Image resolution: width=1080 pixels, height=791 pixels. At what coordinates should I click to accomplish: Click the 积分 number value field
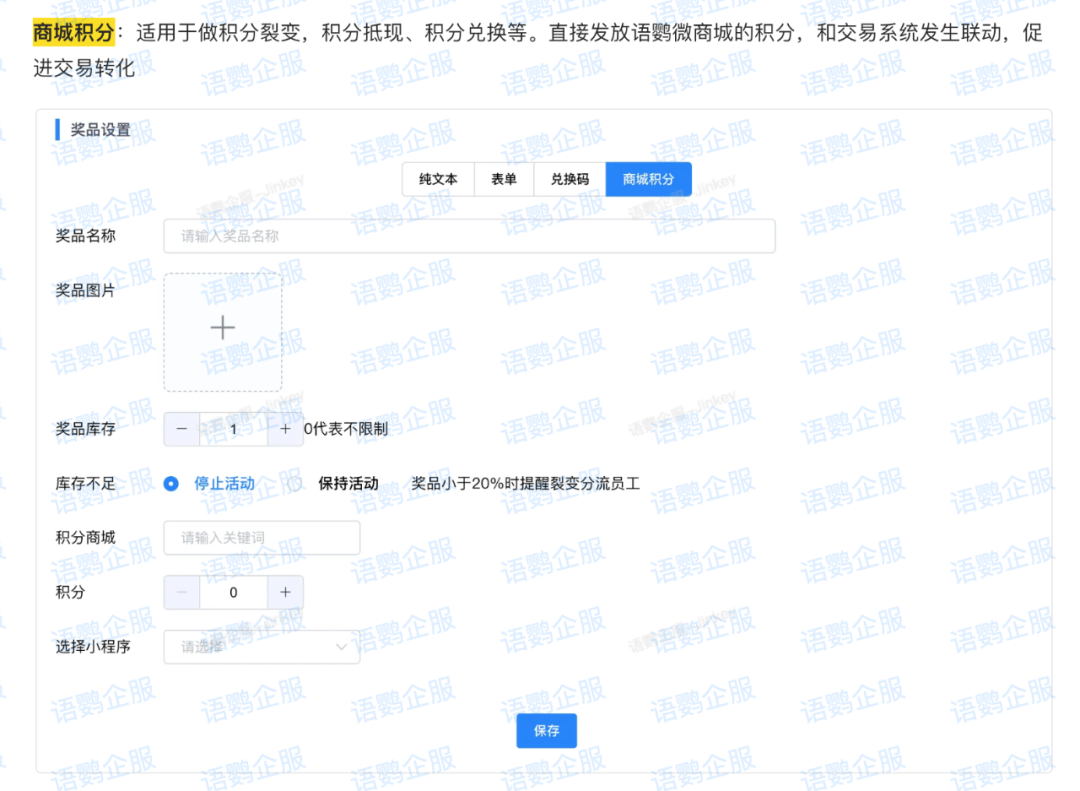[233, 592]
